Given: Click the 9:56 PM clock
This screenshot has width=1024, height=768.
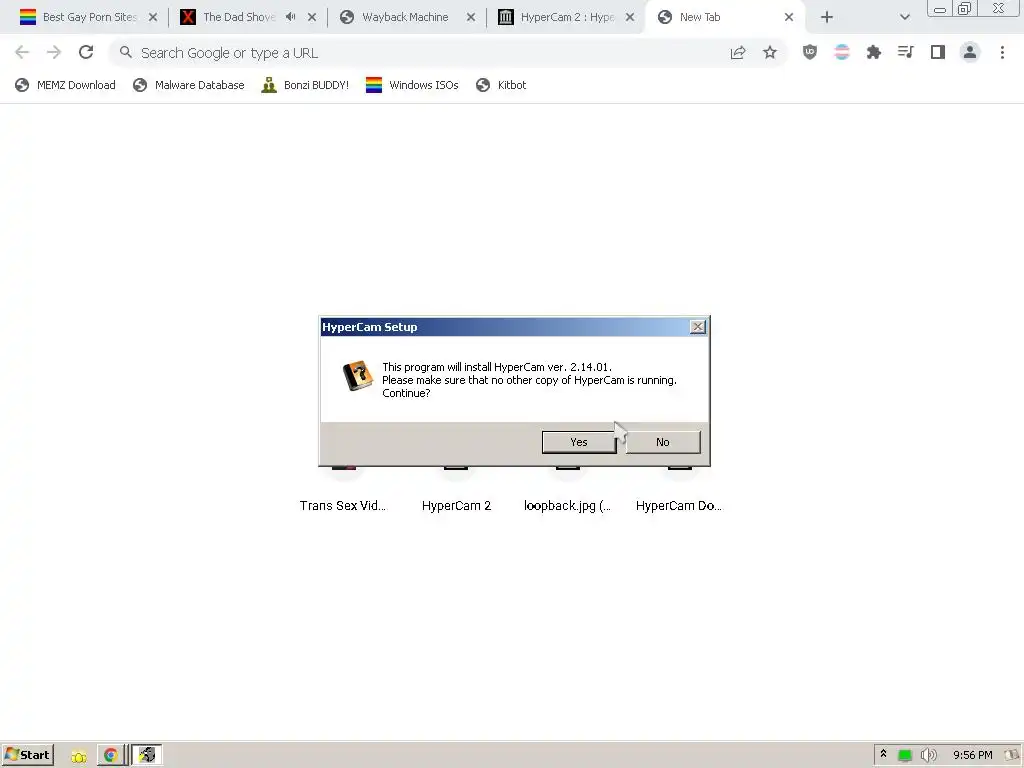Looking at the screenshot, I should tap(972, 756).
